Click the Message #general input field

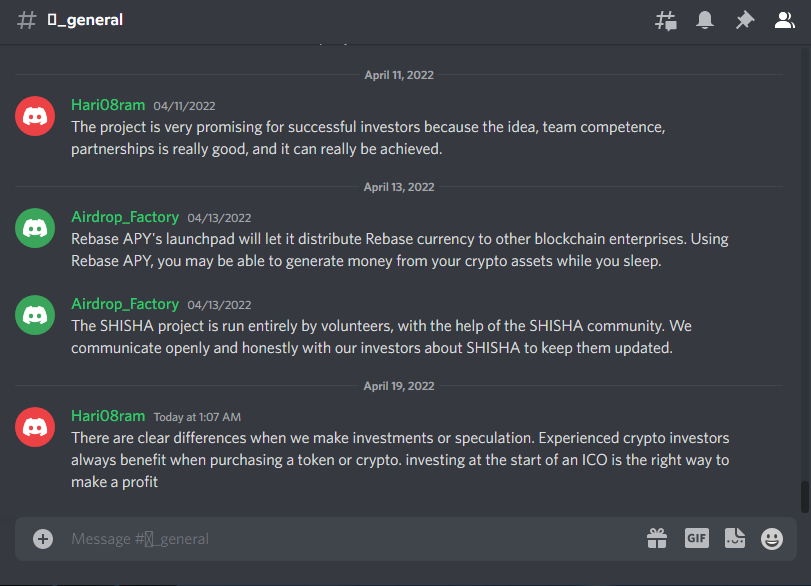point(352,539)
